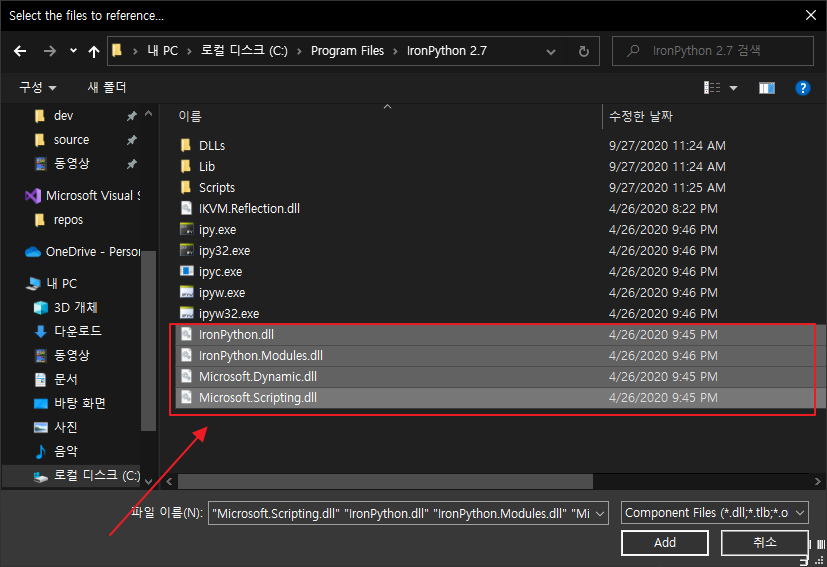Expand the address bar history dropdown
The height and width of the screenshot is (567, 827).
(x=551, y=52)
